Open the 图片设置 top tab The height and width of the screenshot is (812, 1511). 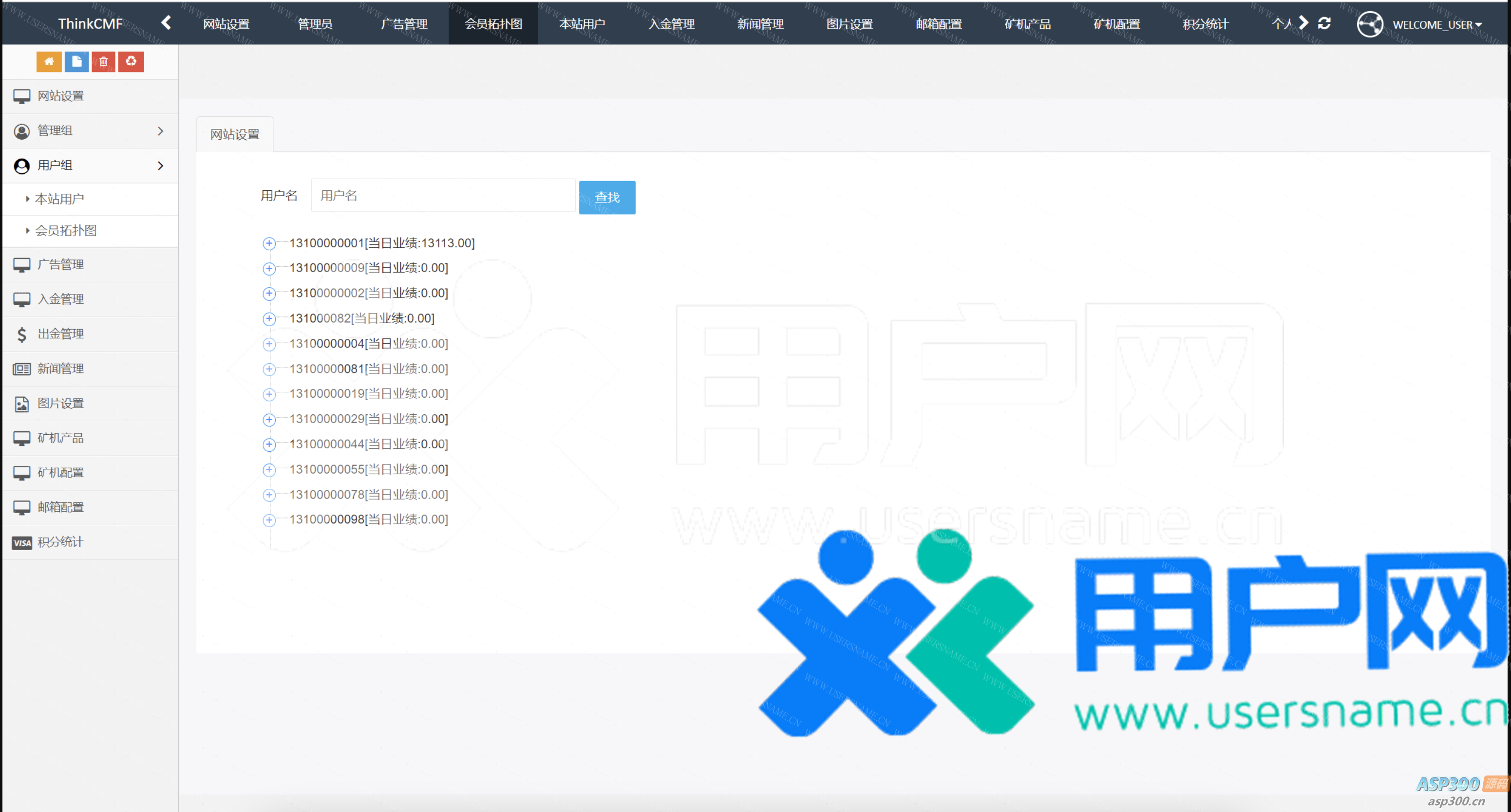[850, 24]
